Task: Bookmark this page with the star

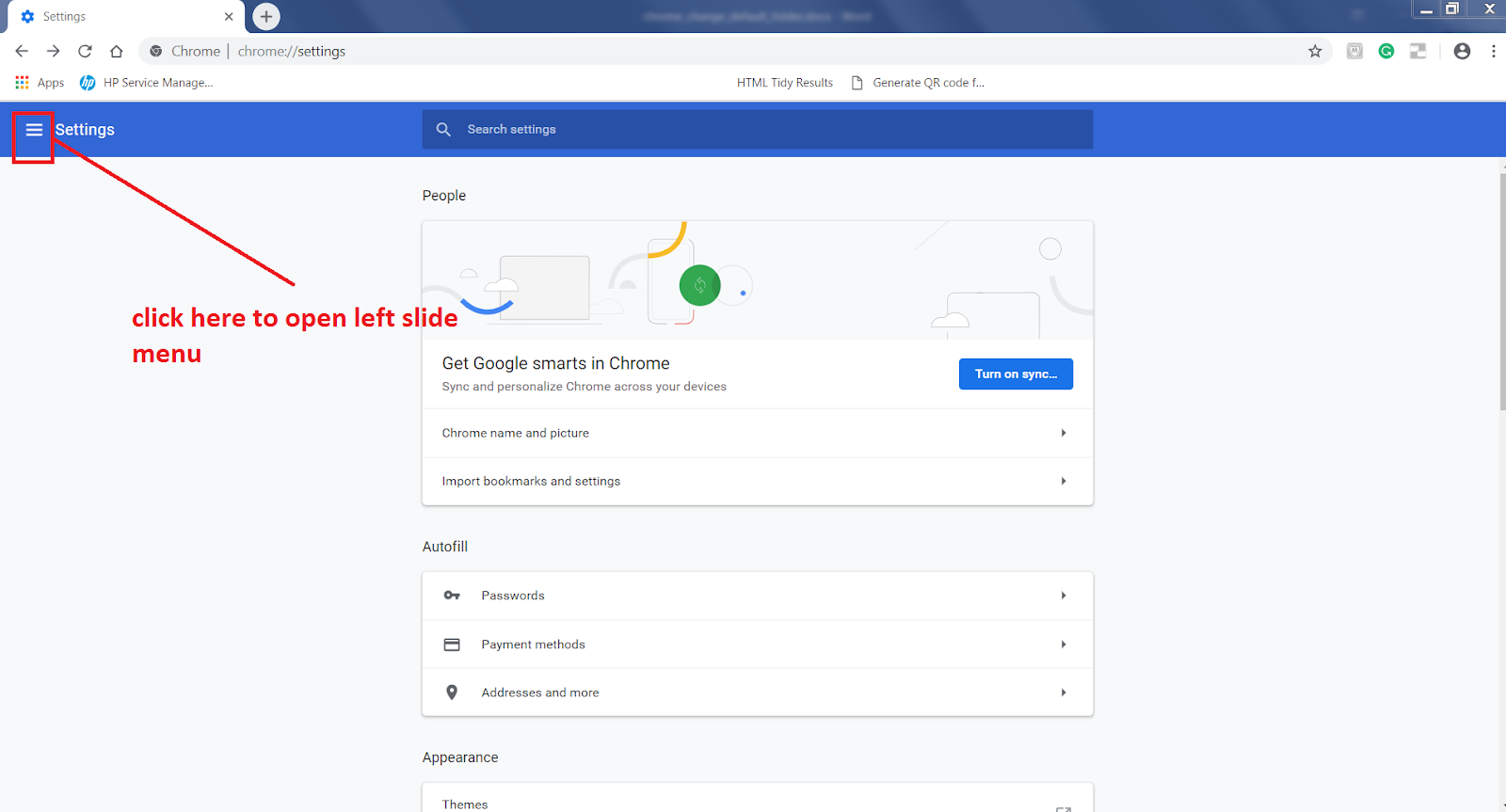Action: click(x=1315, y=51)
